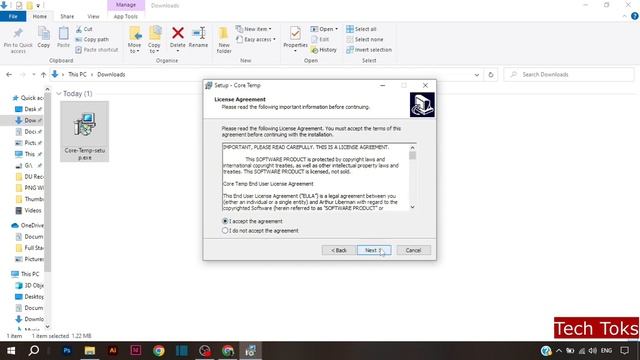Switch to the Home ribbon tab

(x=40, y=16)
